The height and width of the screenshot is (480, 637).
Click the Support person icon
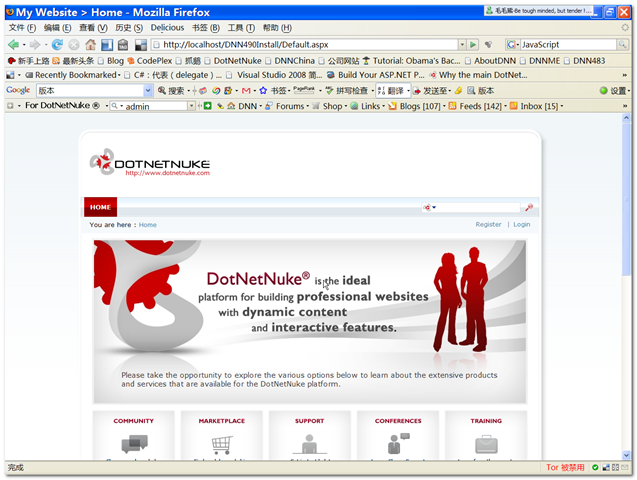tap(310, 444)
